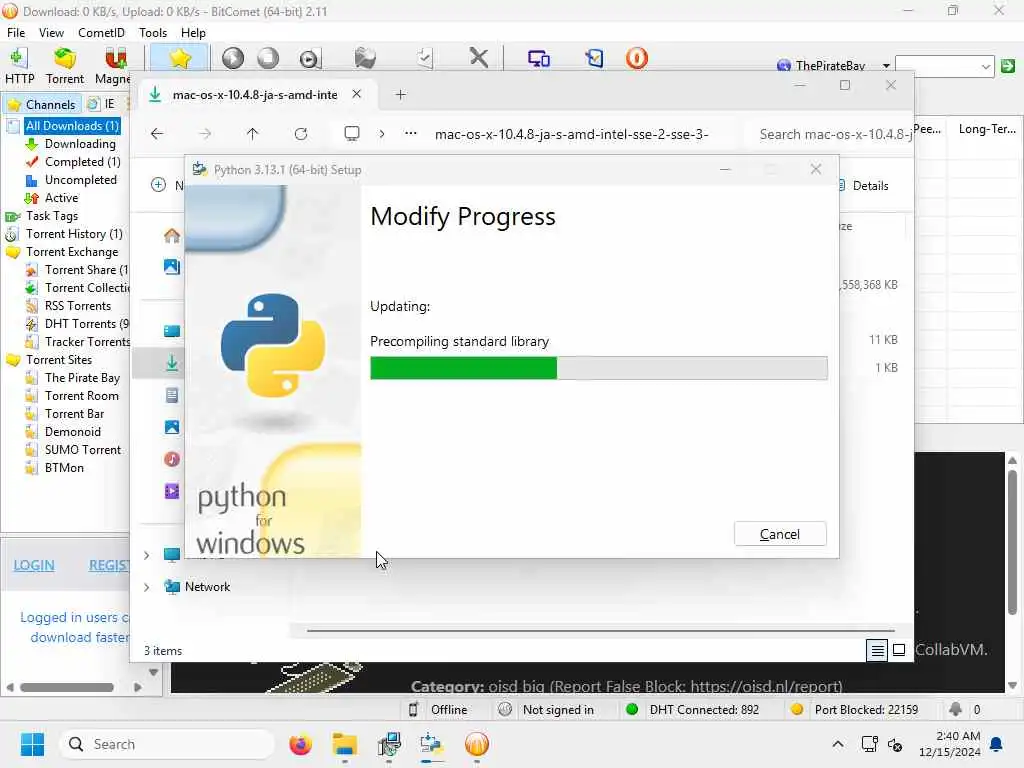Click the Python installer taskbar icon
Image resolution: width=1024 pixels, height=768 pixels.
[432, 744]
